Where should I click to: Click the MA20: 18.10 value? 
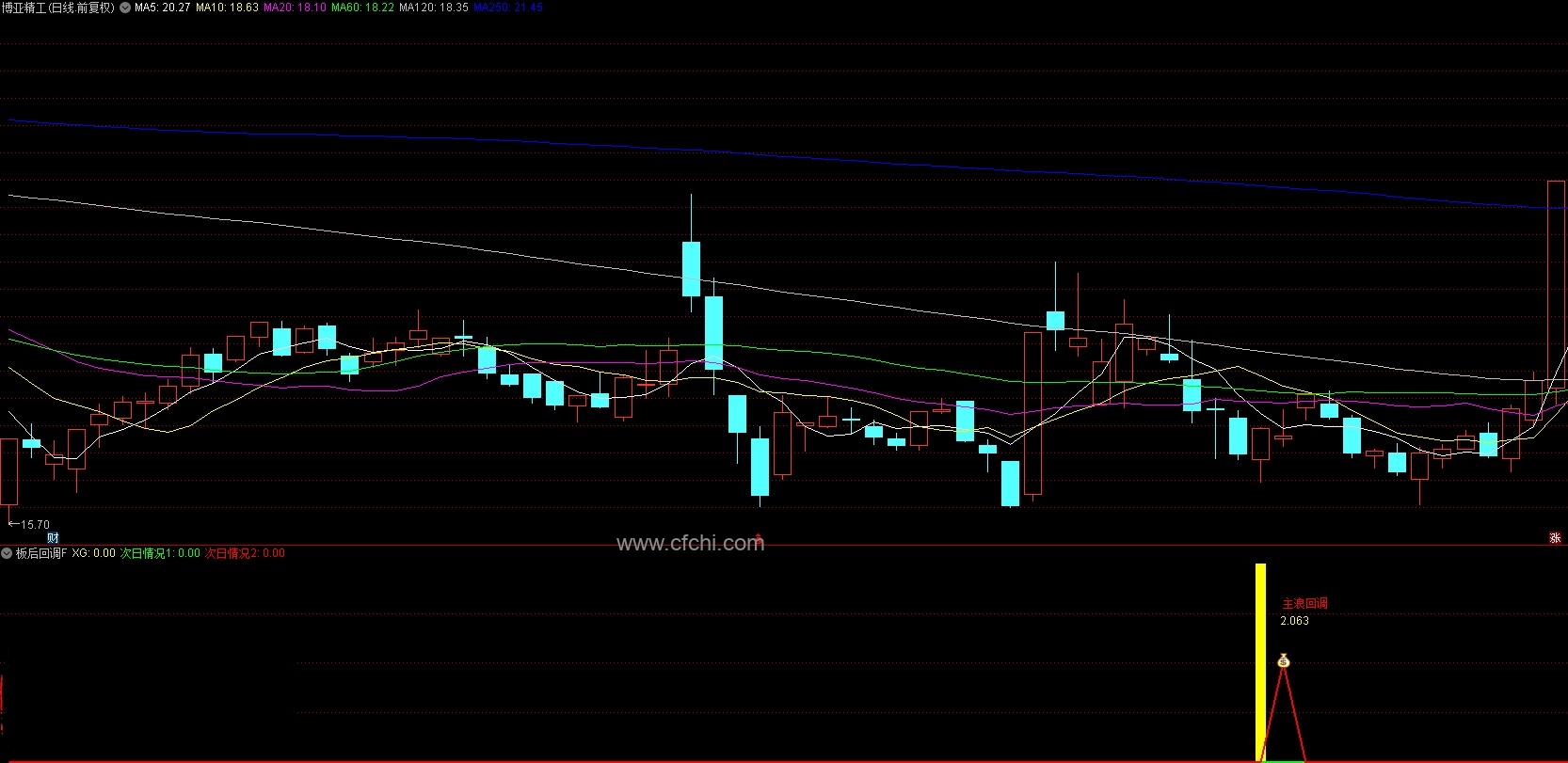[x=295, y=8]
